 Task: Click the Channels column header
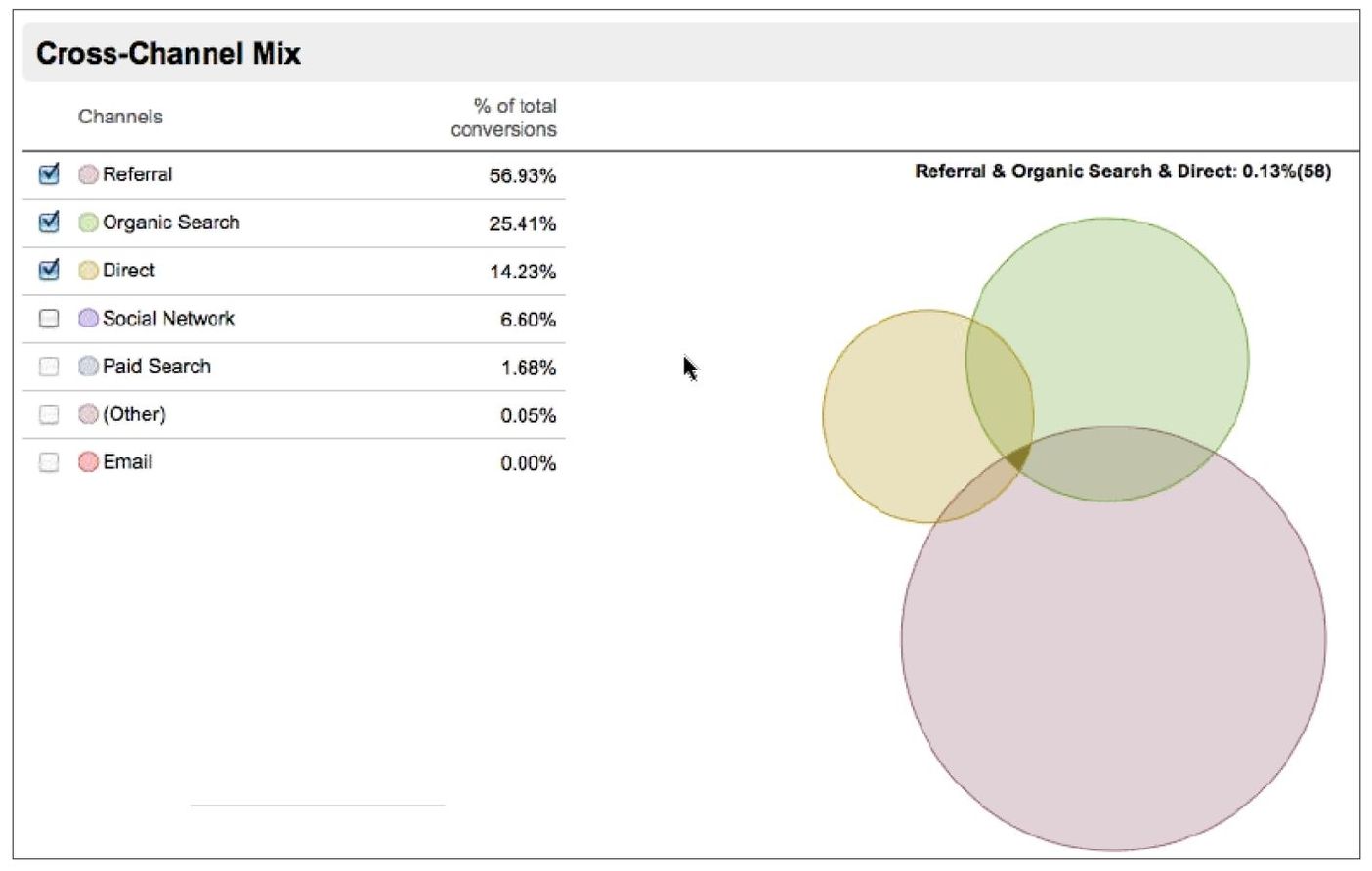[120, 117]
